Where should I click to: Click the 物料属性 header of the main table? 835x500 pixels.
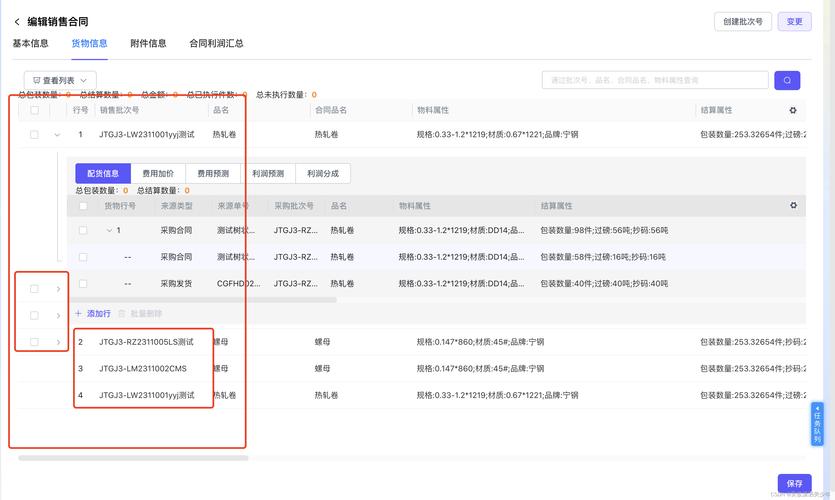tap(433, 110)
